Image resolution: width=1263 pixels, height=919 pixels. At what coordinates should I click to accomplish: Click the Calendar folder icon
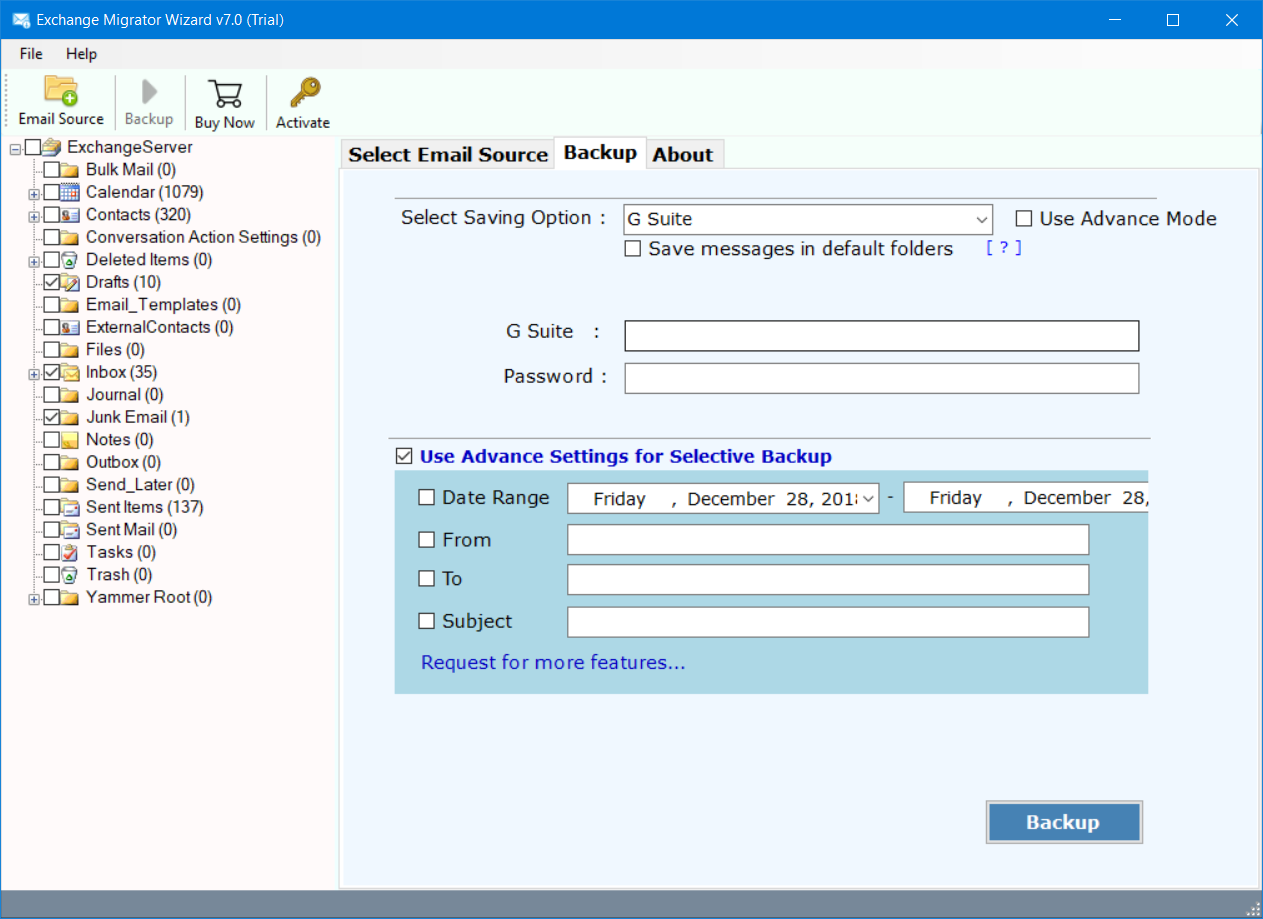click(70, 192)
